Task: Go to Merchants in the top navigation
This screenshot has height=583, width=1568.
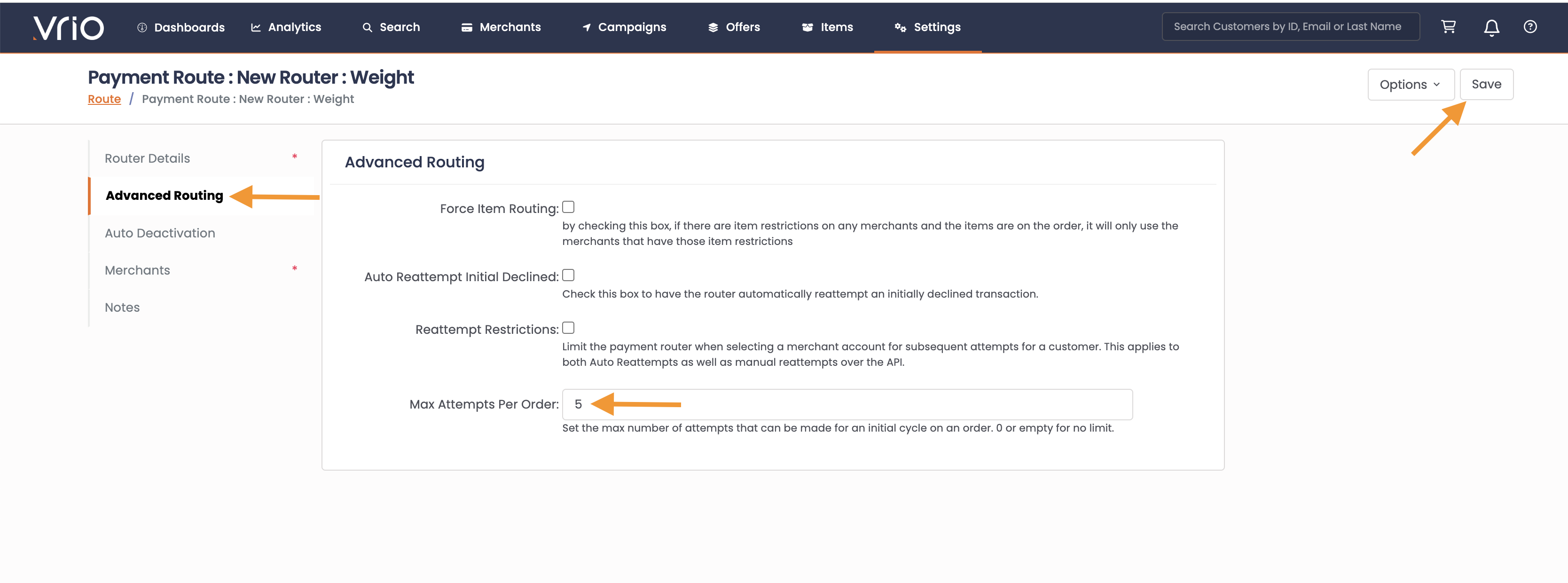Action: tap(501, 27)
